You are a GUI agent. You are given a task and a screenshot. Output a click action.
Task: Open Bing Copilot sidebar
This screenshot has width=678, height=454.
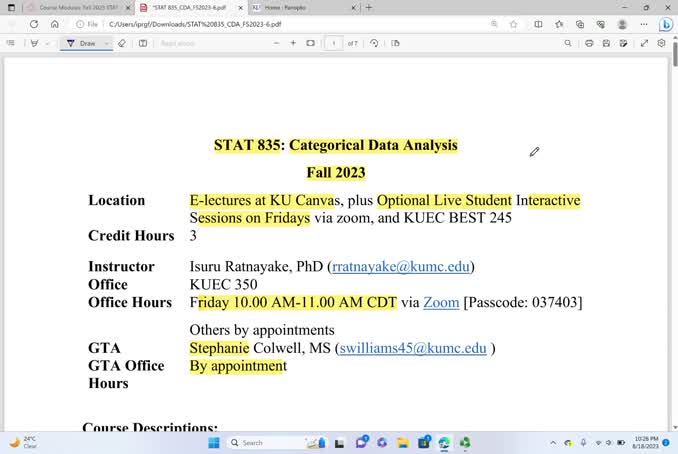[666, 25]
